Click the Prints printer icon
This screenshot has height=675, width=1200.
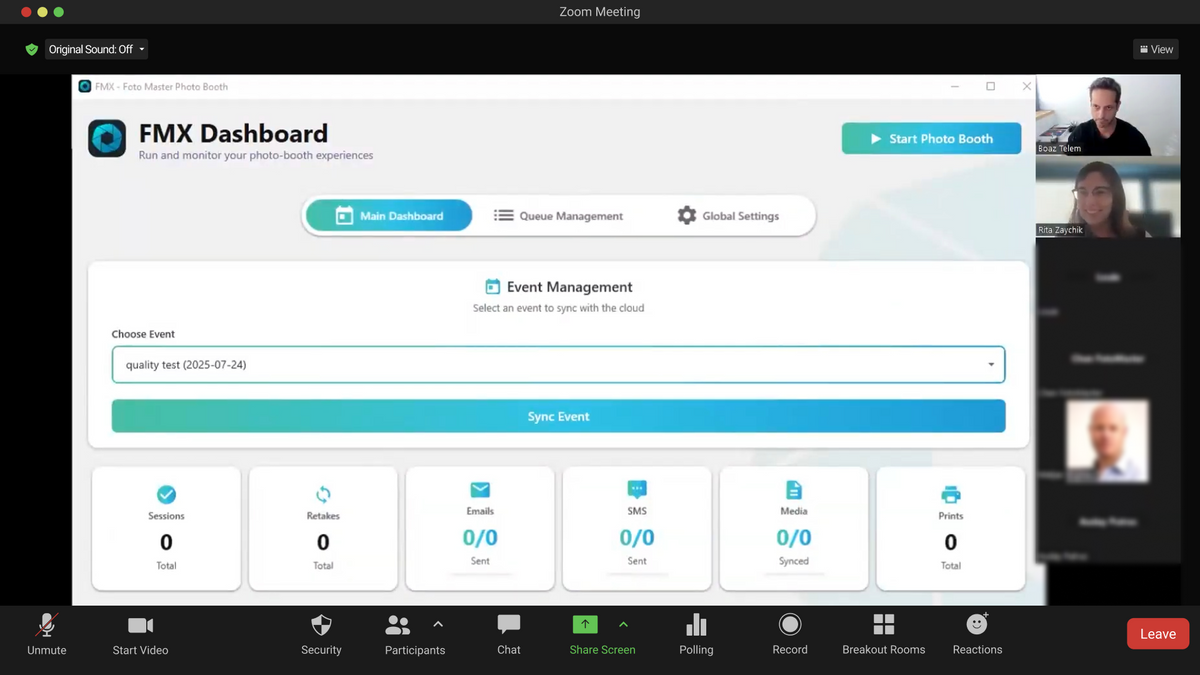pyautogui.click(x=951, y=494)
